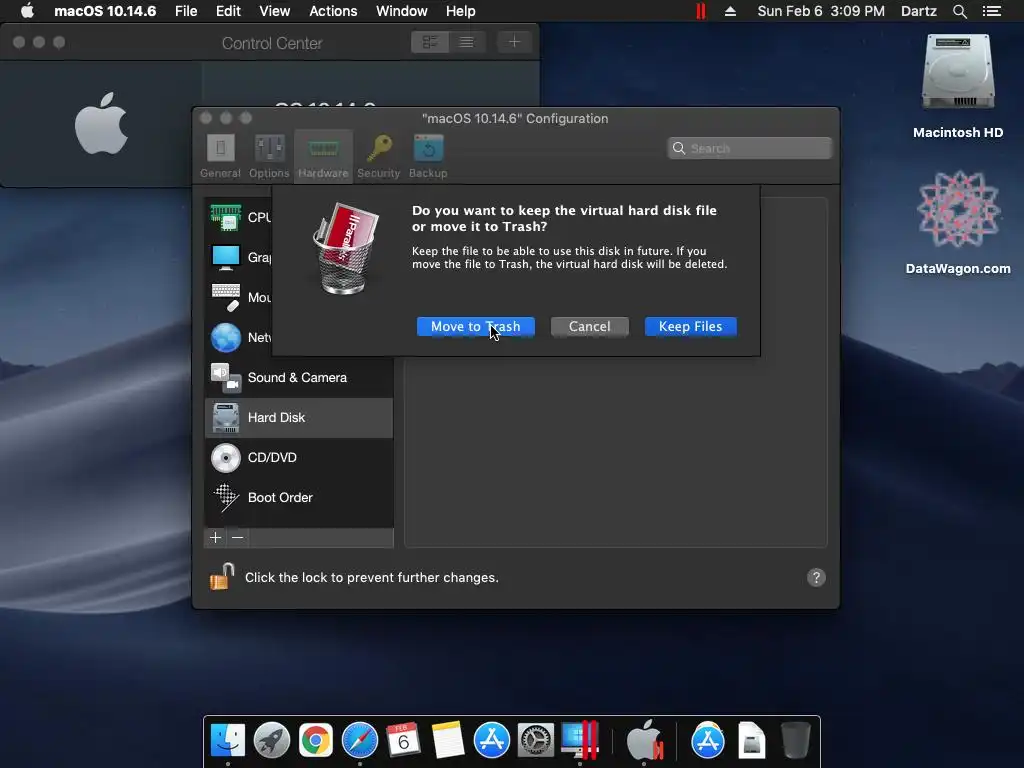Open the macOS 10.14.6 application menu
The image size is (1024, 768).
pyautogui.click(x=105, y=11)
